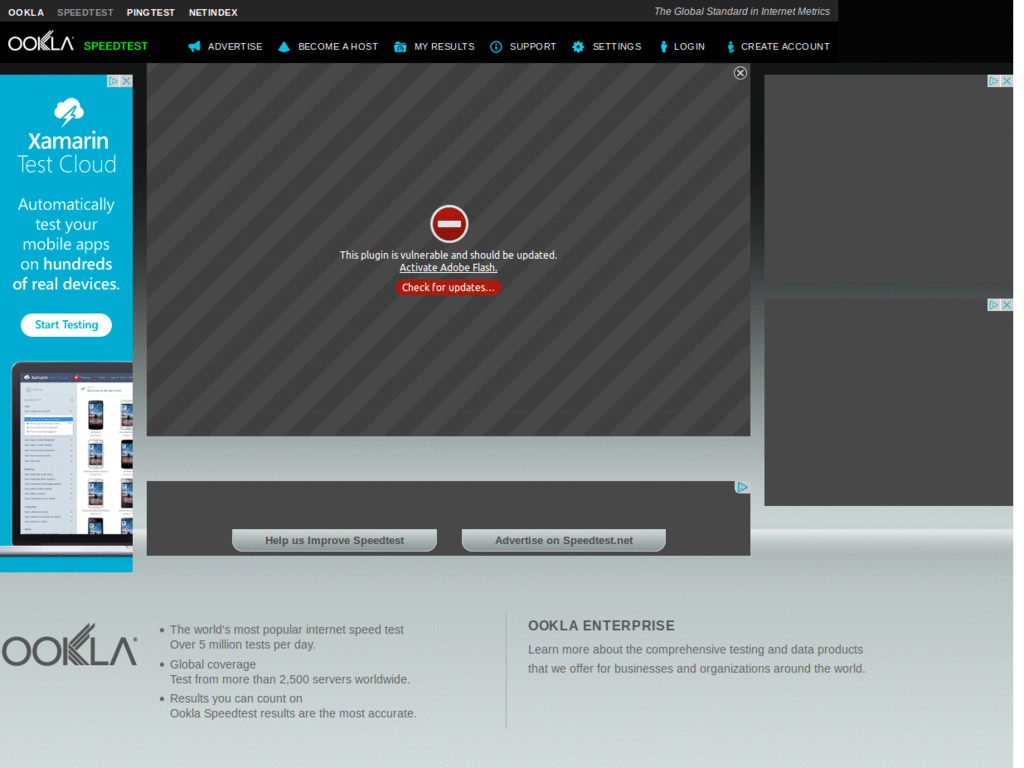Click the Login person icon
The height and width of the screenshot is (768, 1024).
tap(662, 46)
